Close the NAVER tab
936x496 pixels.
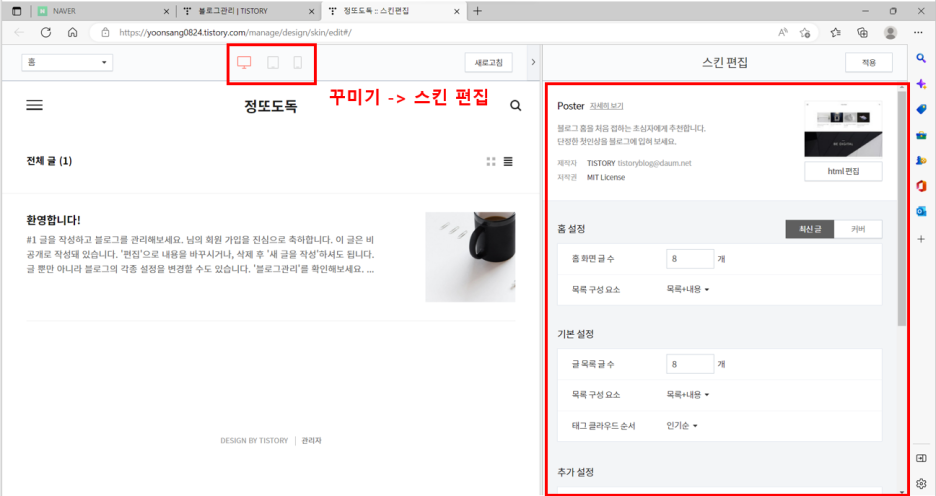(167, 11)
